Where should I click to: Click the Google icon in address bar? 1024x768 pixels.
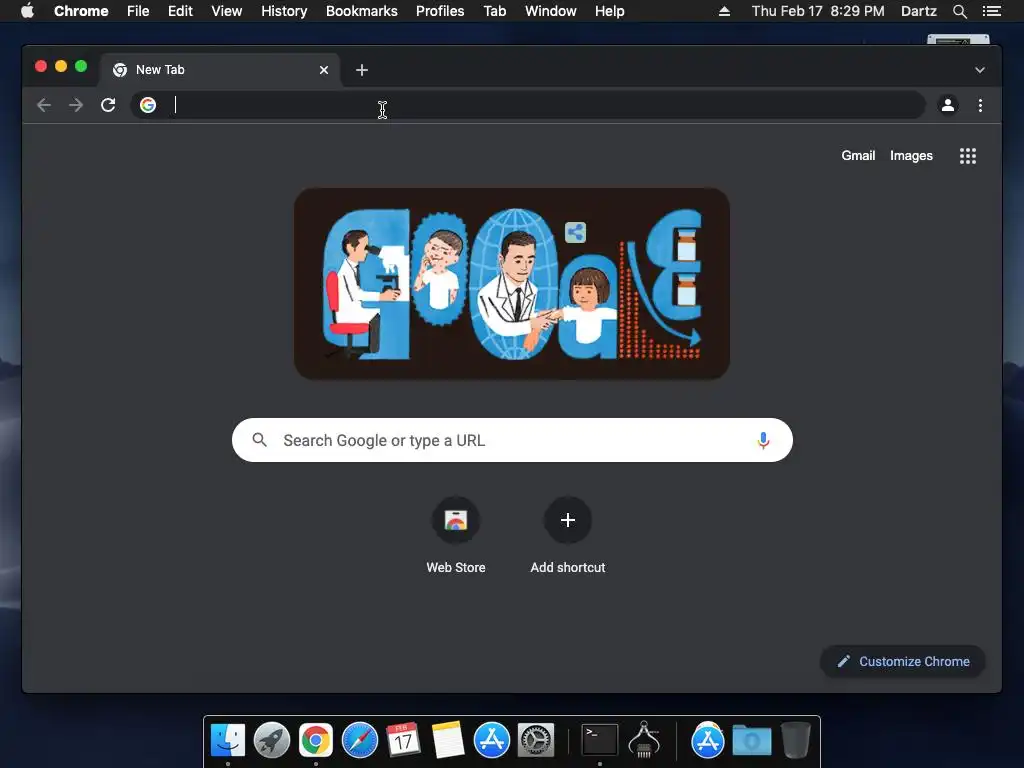point(148,105)
